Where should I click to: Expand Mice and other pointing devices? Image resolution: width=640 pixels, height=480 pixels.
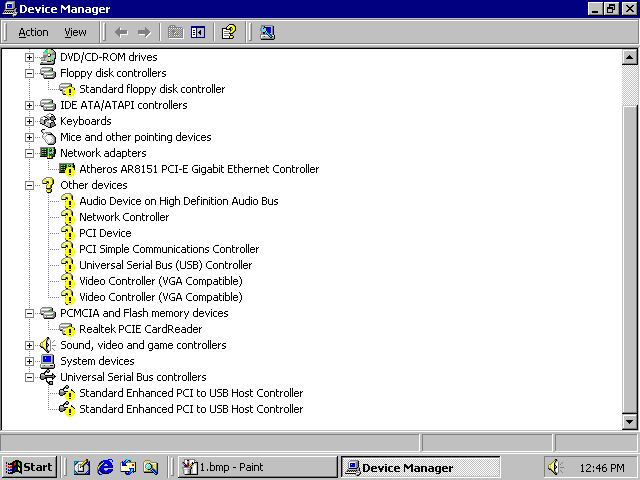click(29, 137)
